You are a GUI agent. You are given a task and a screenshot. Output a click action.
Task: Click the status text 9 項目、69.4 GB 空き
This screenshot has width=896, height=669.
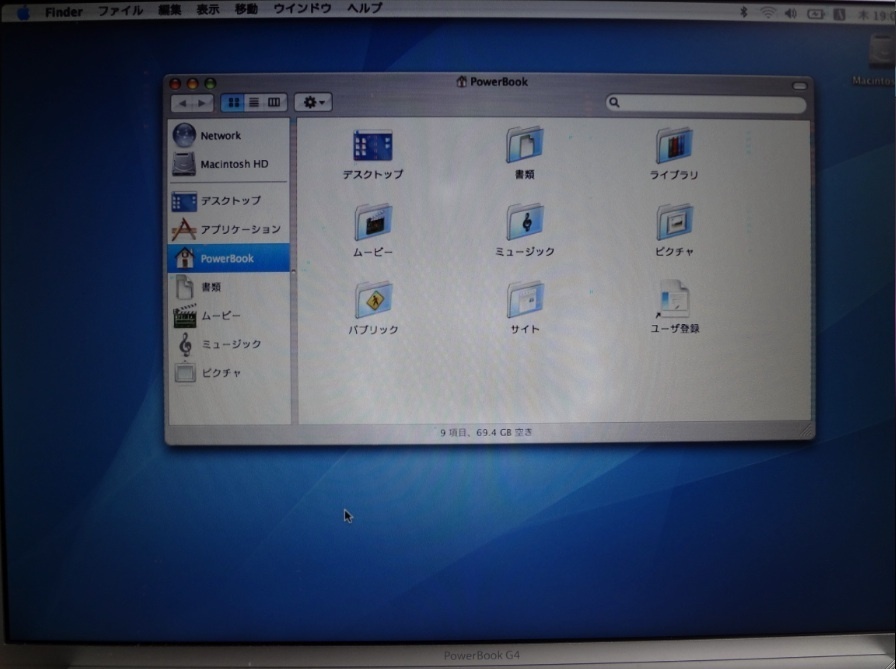point(486,432)
